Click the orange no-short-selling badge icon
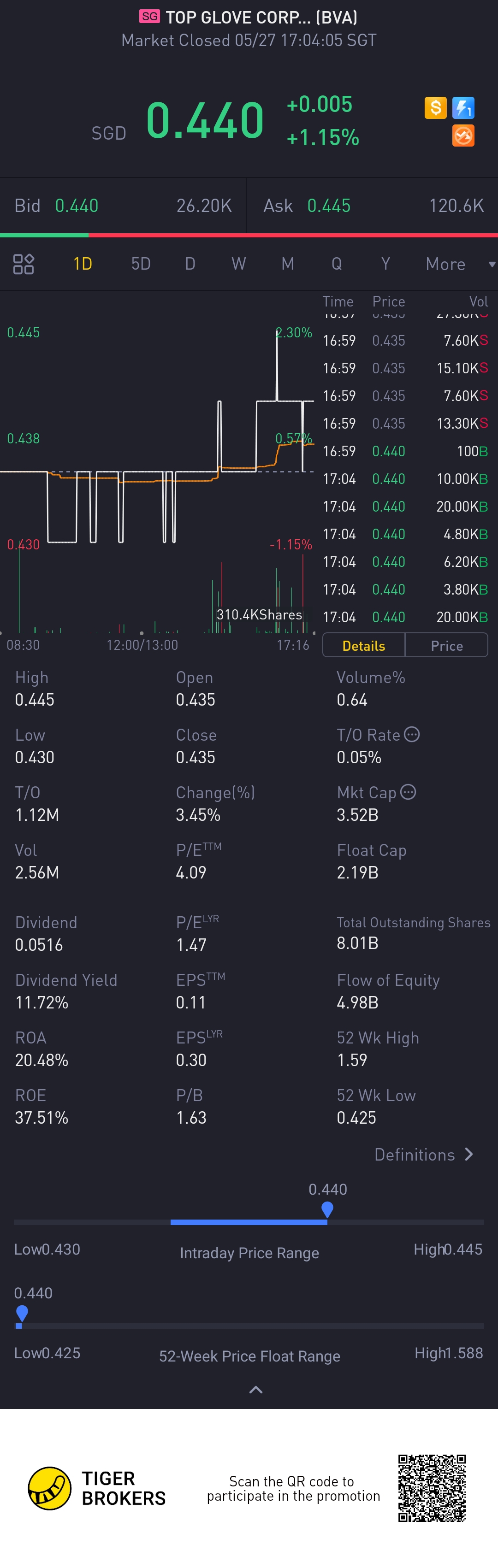This screenshot has height=1568, width=498. coord(463,136)
